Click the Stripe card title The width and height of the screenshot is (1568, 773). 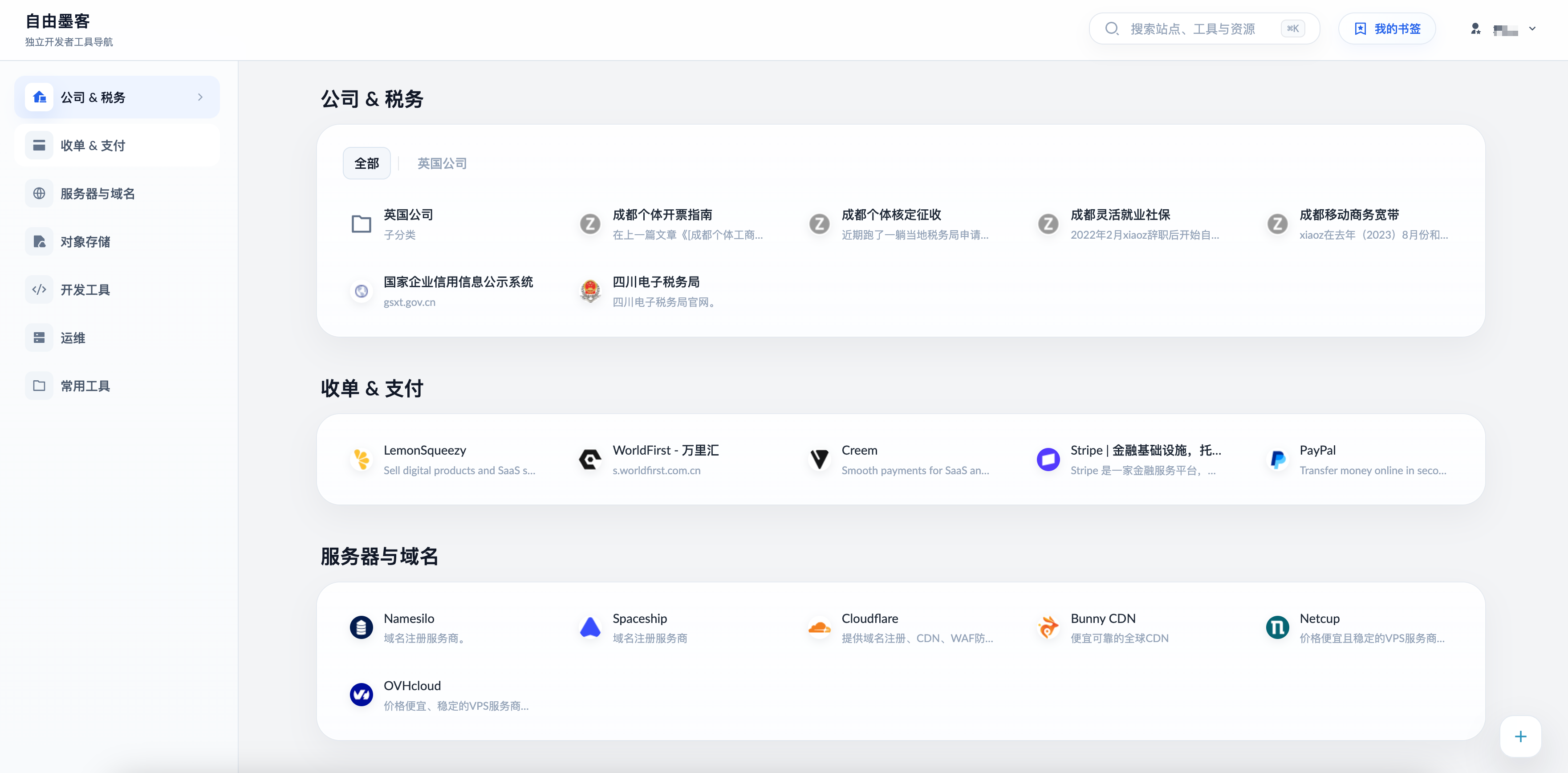click(1146, 451)
